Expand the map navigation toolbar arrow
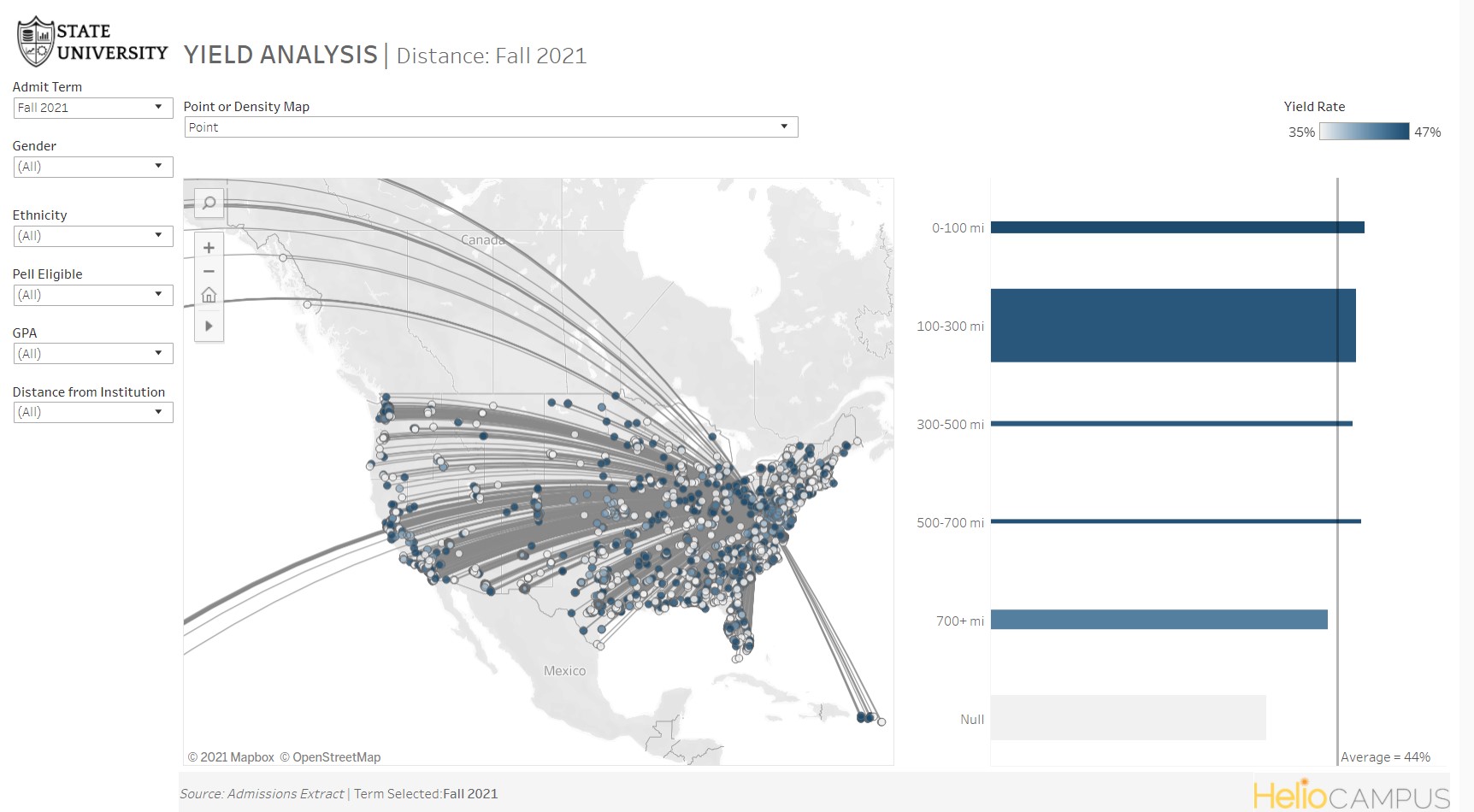This screenshot has width=1474, height=812. pos(209,326)
